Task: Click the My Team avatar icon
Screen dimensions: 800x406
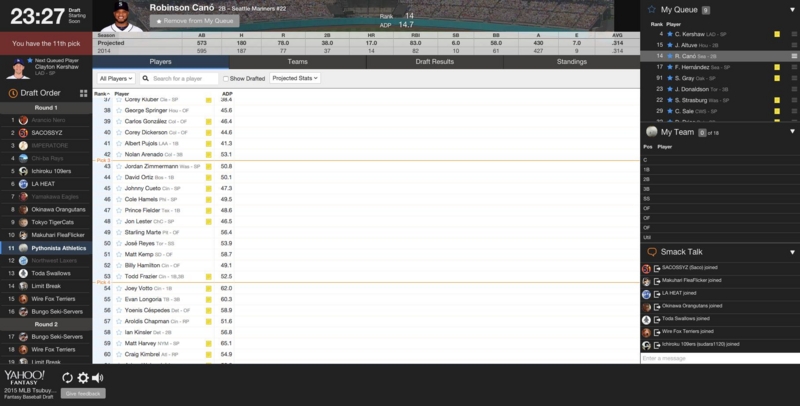Action: (x=652, y=132)
